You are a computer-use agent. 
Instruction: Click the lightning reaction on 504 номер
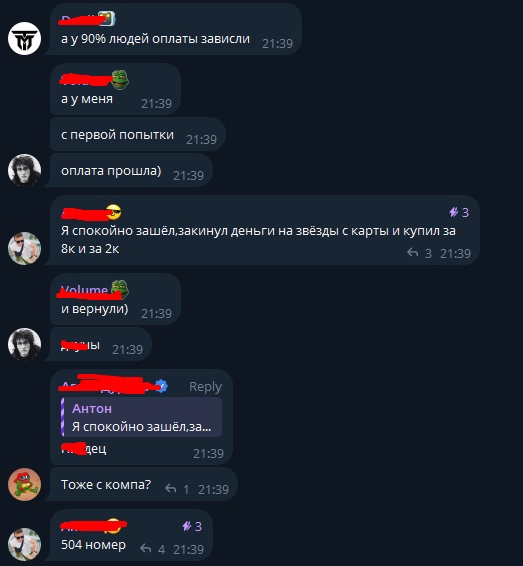pyautogui.click(x=192, y=526)
